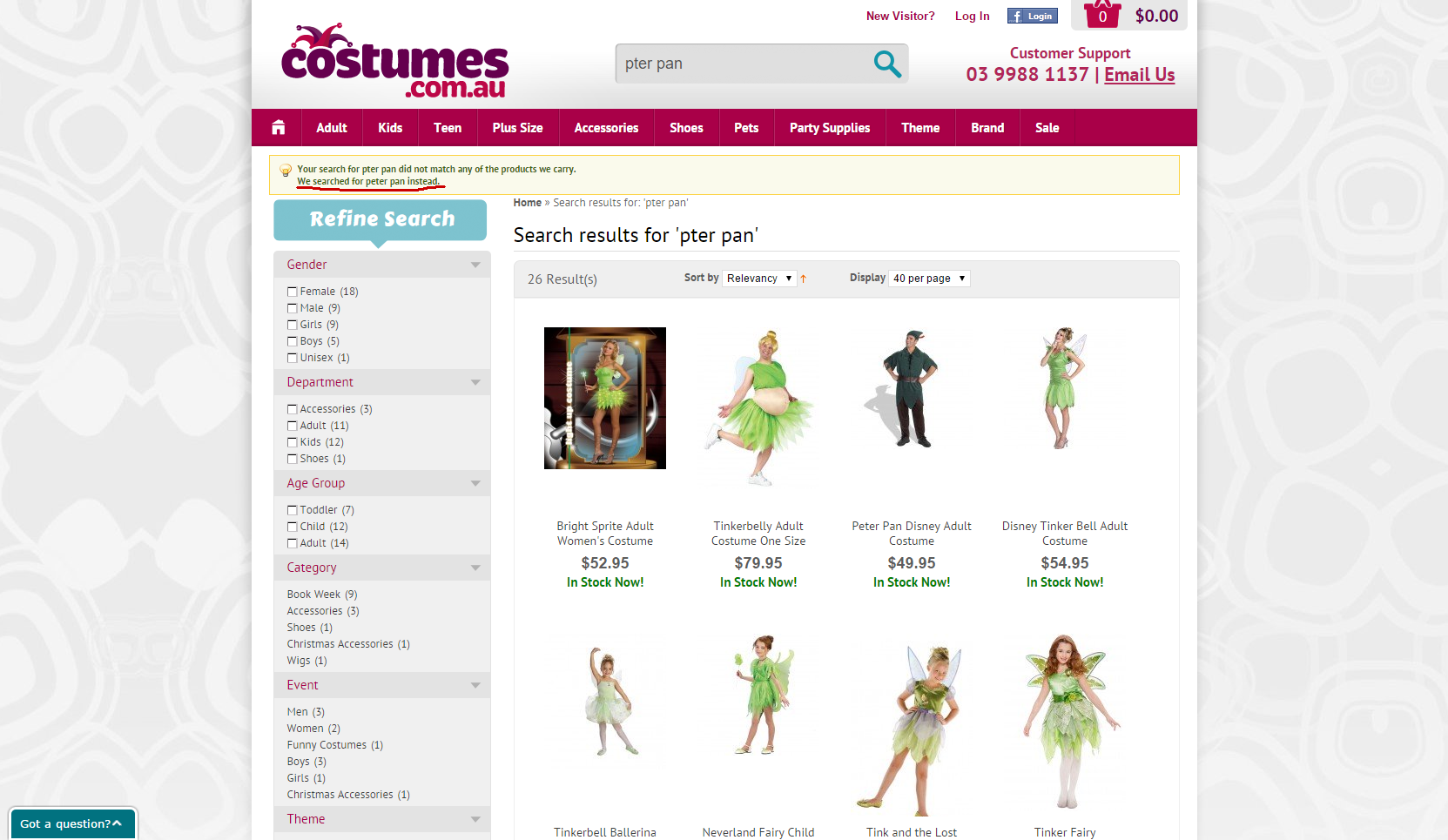
Task: Tick the Toddler age group checkbox
Action: [x=293, y=510]
